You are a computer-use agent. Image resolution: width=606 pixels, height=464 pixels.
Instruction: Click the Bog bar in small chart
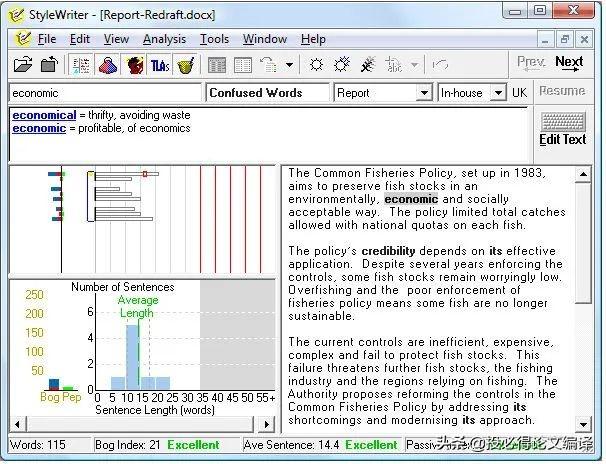(x=54, y=384)
